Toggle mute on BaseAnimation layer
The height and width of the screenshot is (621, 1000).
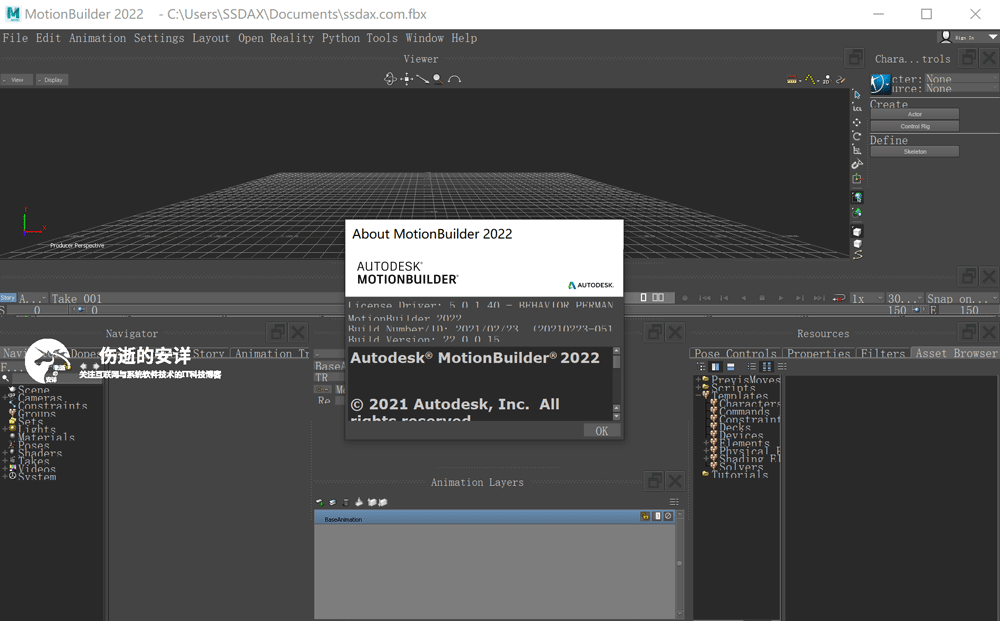click(668, 516)
